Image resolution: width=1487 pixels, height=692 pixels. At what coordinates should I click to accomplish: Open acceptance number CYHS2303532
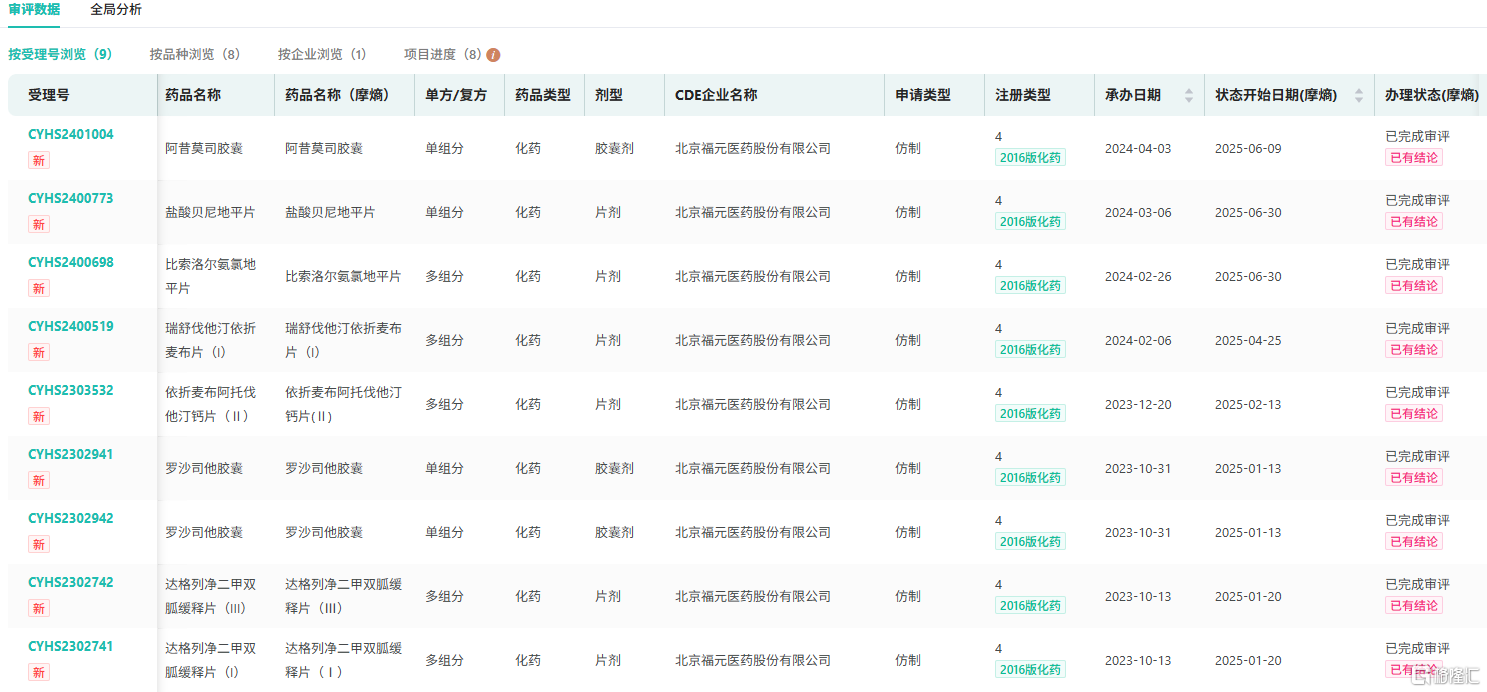tap(71, 390)
